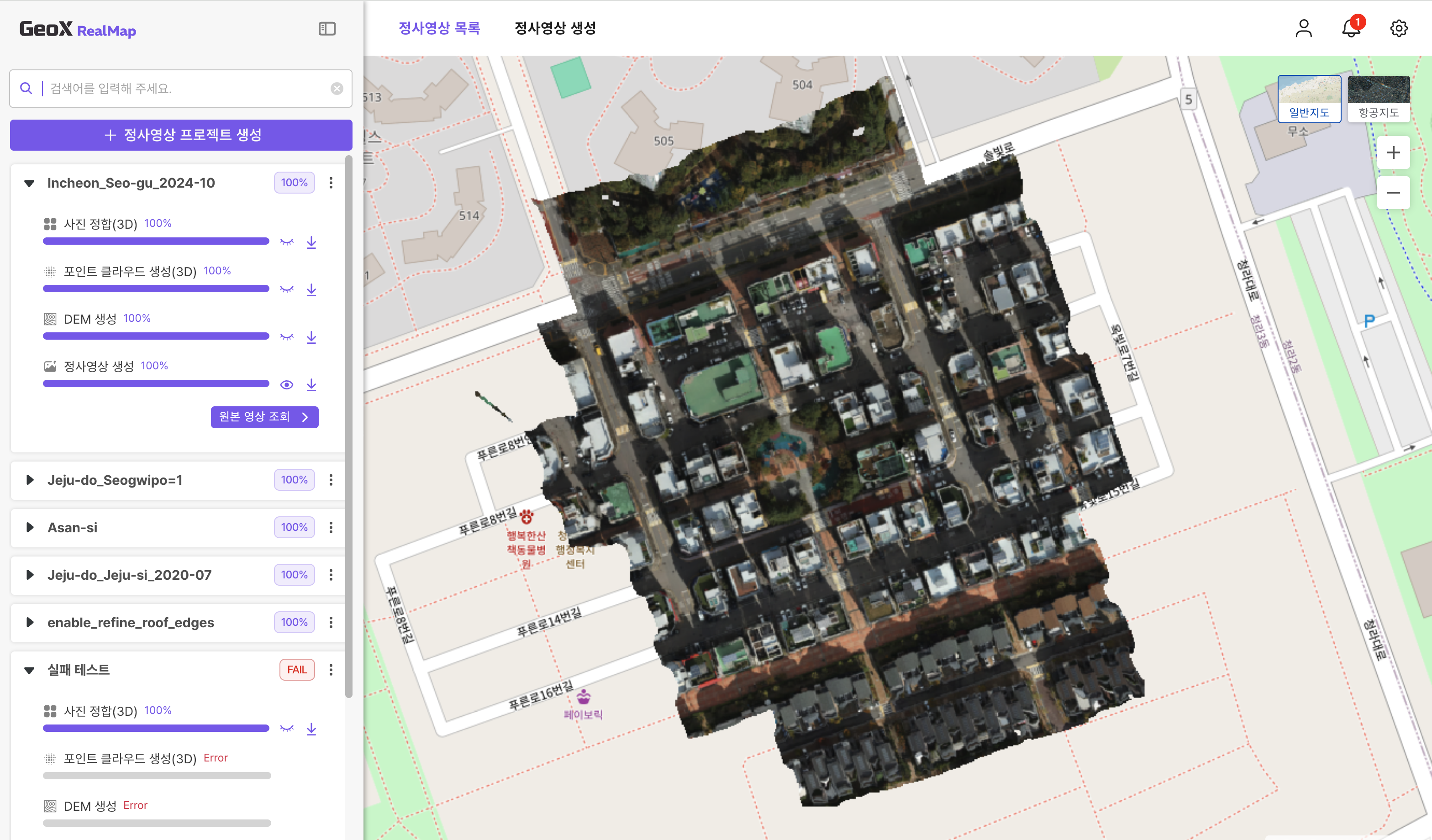This screenshot has height=840, width=1432.
Task: Download Incheon DEM 생성 result
Action: (311, 337)
